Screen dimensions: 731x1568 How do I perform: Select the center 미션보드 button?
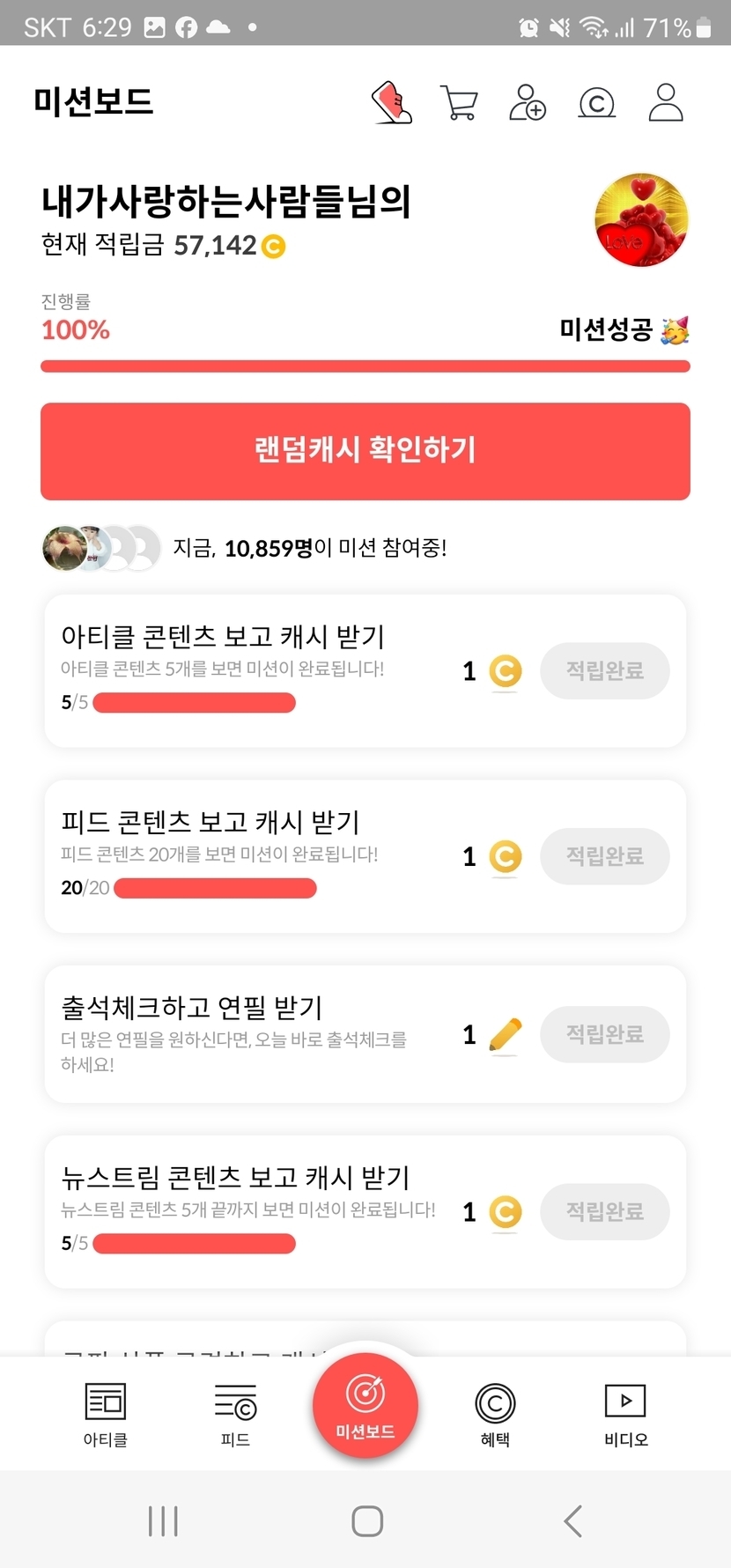(x=365, y=1406)
